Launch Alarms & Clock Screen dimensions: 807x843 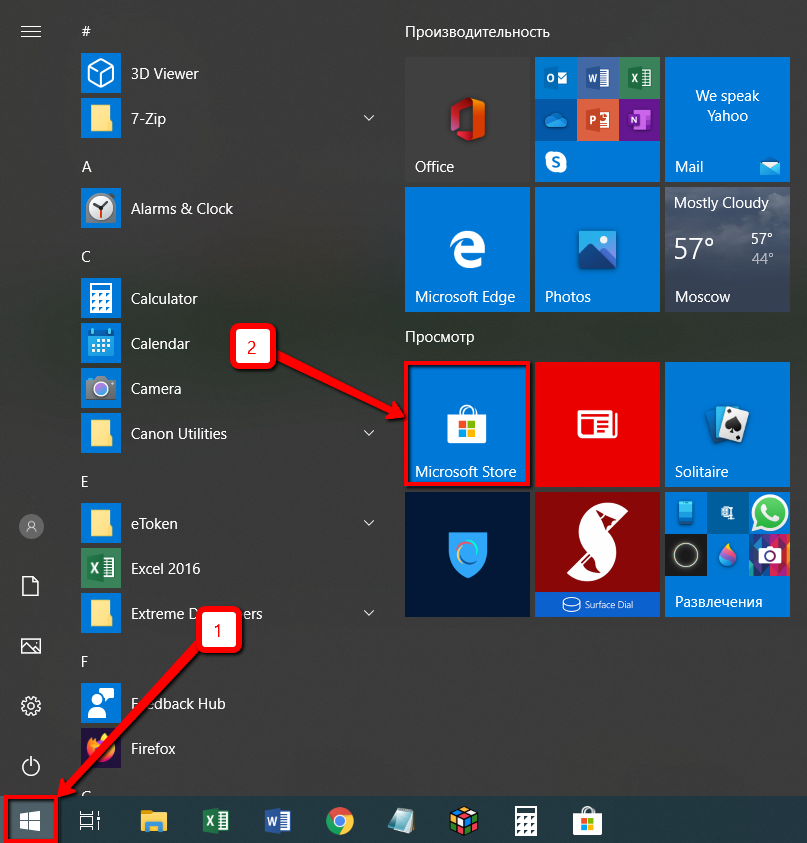coord(228,208)
